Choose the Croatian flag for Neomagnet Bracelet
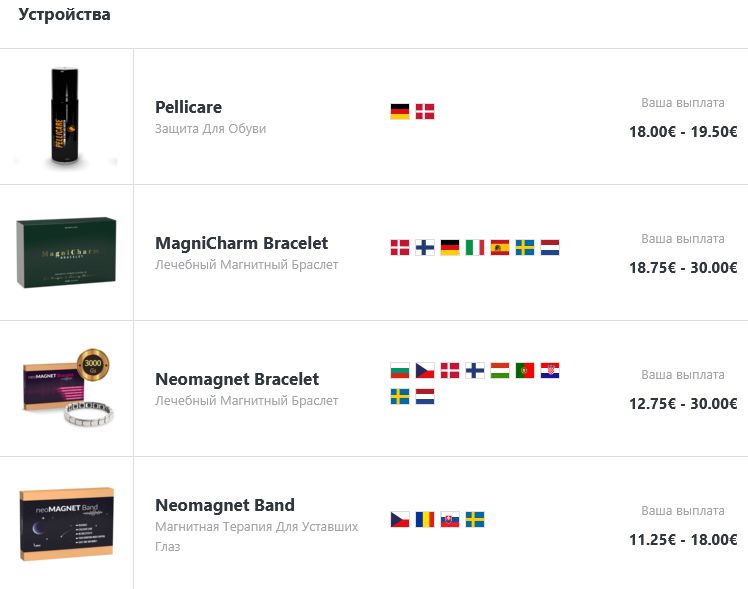The width and height of the screenshot is (748, 589). 550,371
